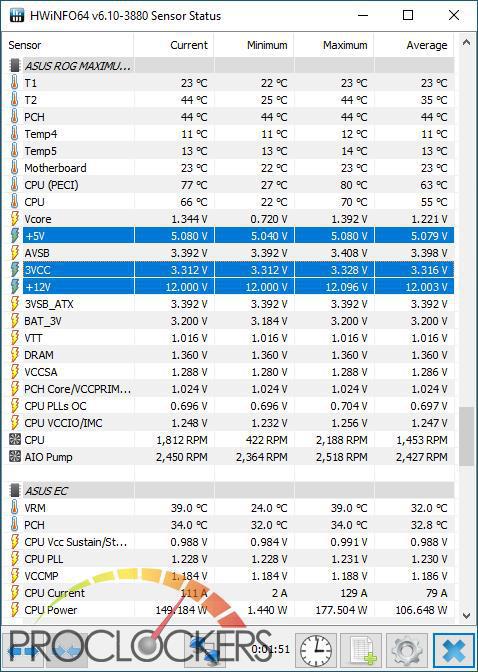Click the 80 °C maximum value of CPU (PECI)
This screenshot has width=478, height=672.
pyautogui.click(x=354, y=185)
